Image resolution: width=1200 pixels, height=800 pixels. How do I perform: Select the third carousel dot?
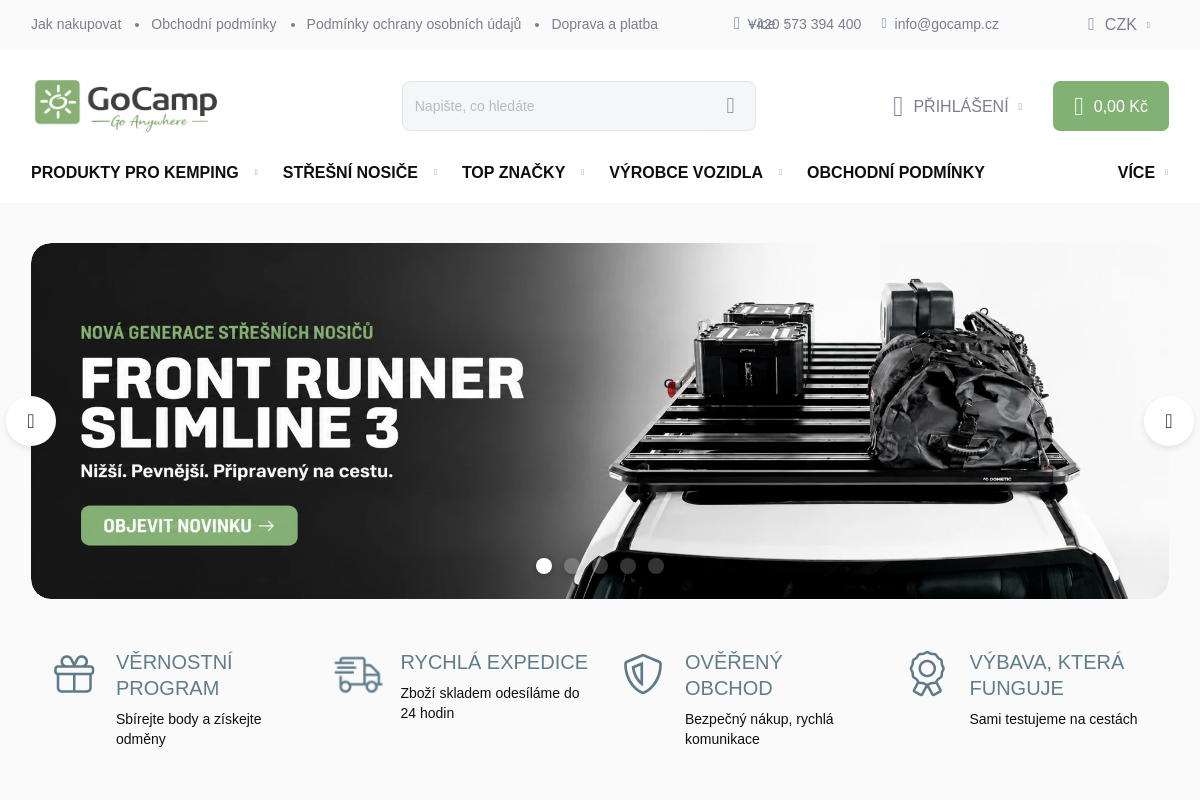coord(600,566)
